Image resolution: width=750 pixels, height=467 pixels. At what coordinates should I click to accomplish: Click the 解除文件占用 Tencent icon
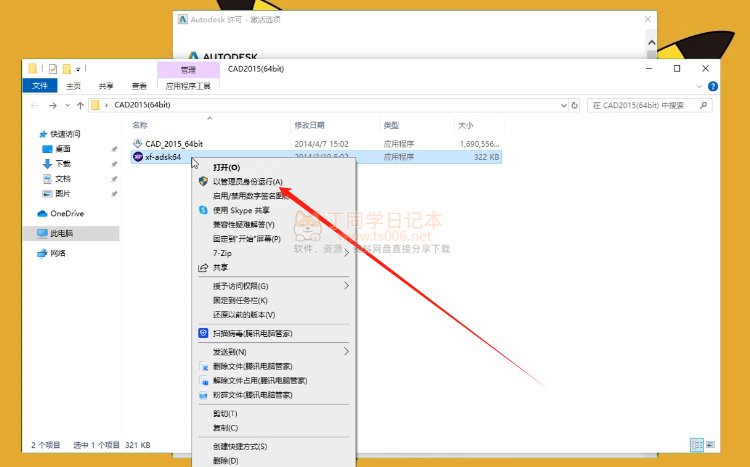pos(203,381)
